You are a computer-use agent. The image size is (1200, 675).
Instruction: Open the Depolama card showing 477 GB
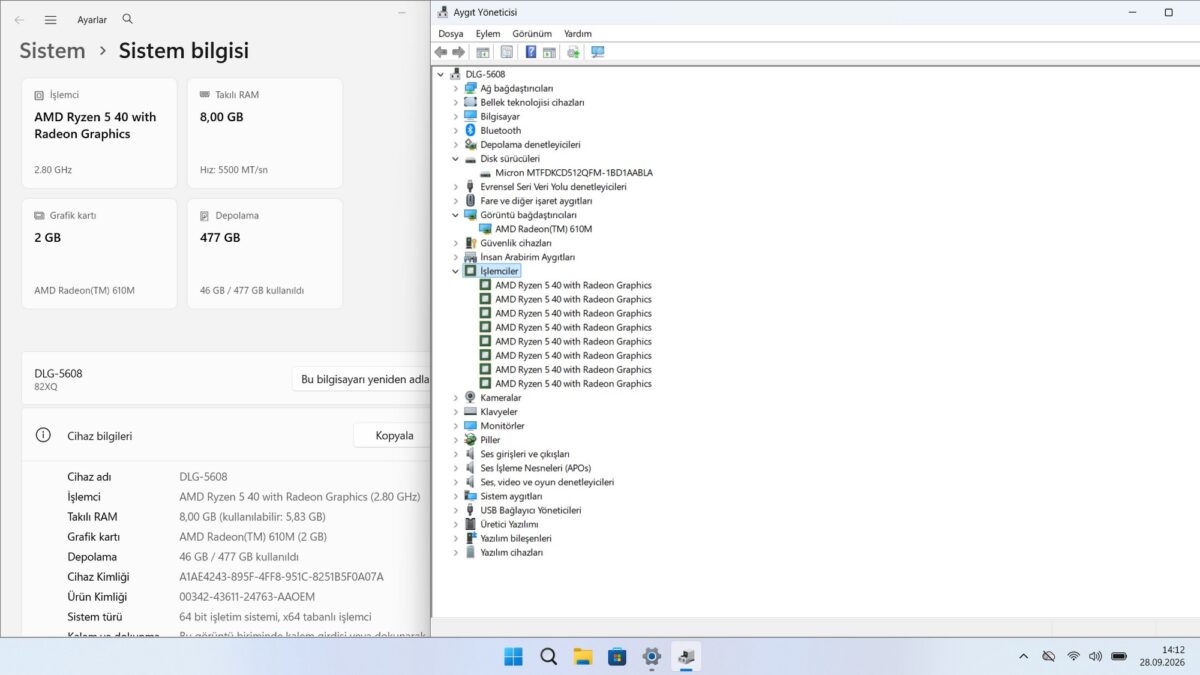pos(265,254)
